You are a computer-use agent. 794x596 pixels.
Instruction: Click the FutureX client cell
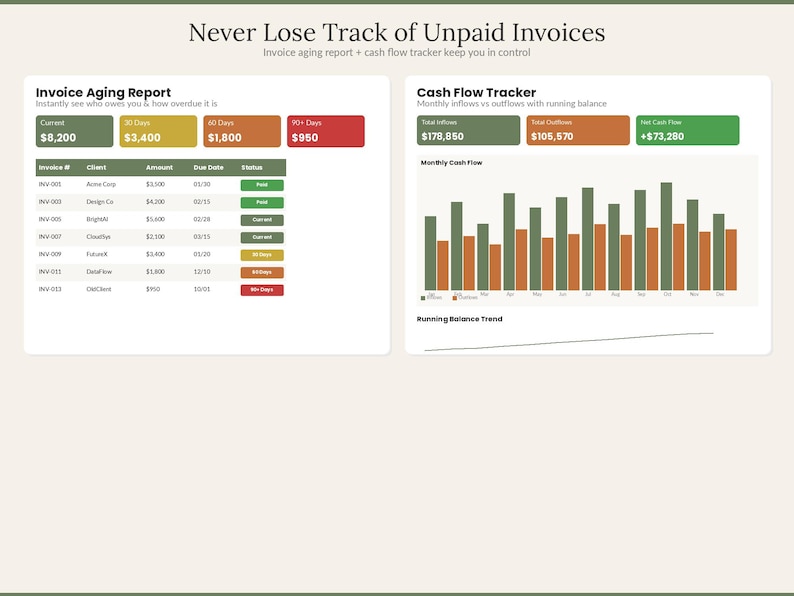point(97,254)
